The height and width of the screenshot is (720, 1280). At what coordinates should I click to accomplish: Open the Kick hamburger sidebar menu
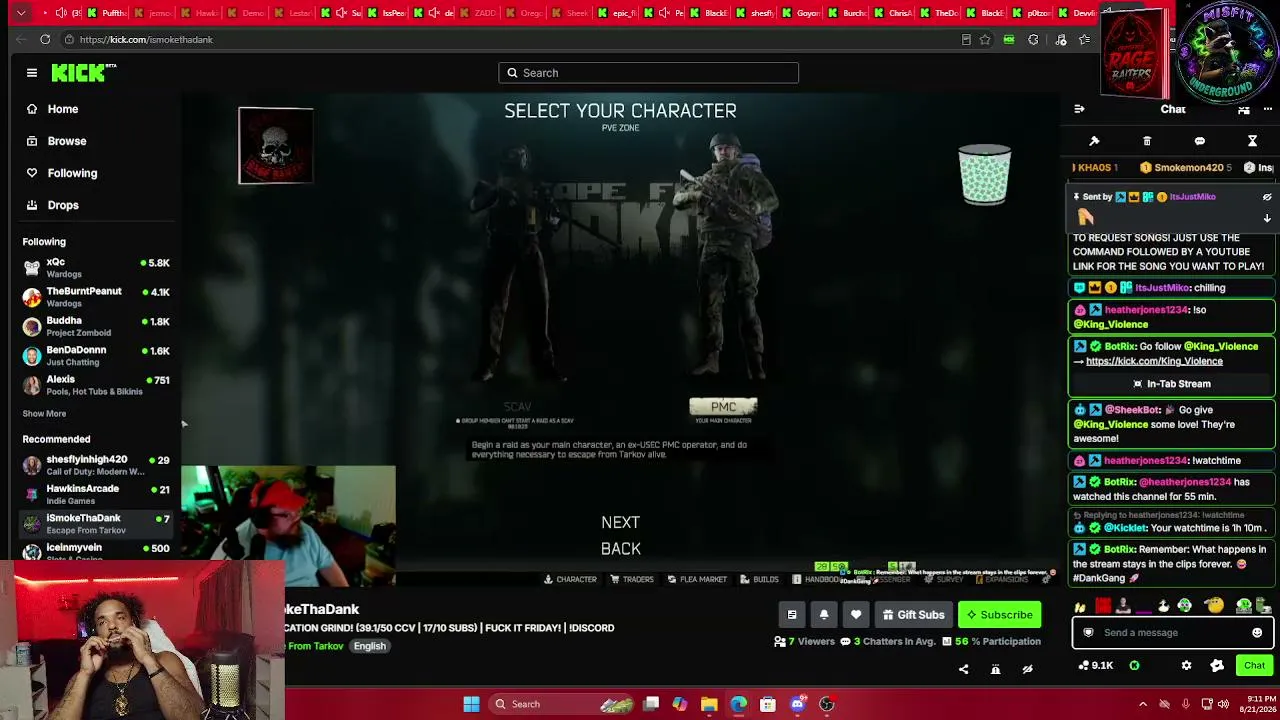point(32,73)
